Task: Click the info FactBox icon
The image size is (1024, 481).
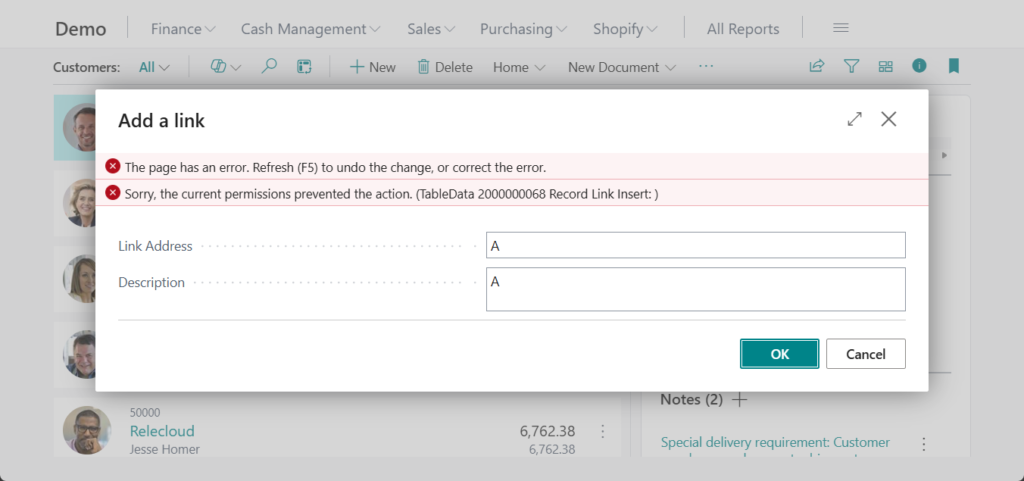Action: click(919, 66)
